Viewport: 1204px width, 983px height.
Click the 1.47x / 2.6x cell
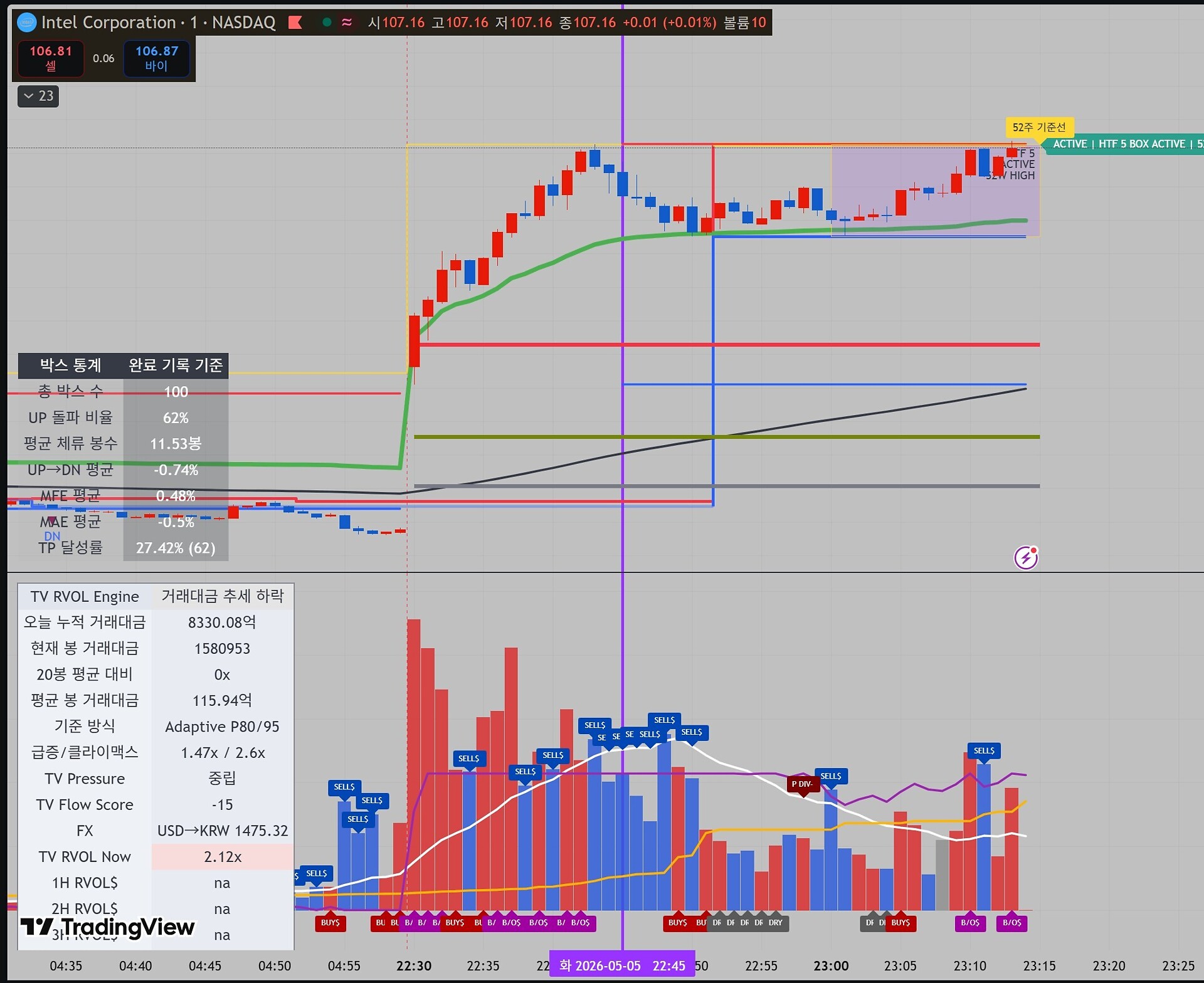click(x=223, y=752)
